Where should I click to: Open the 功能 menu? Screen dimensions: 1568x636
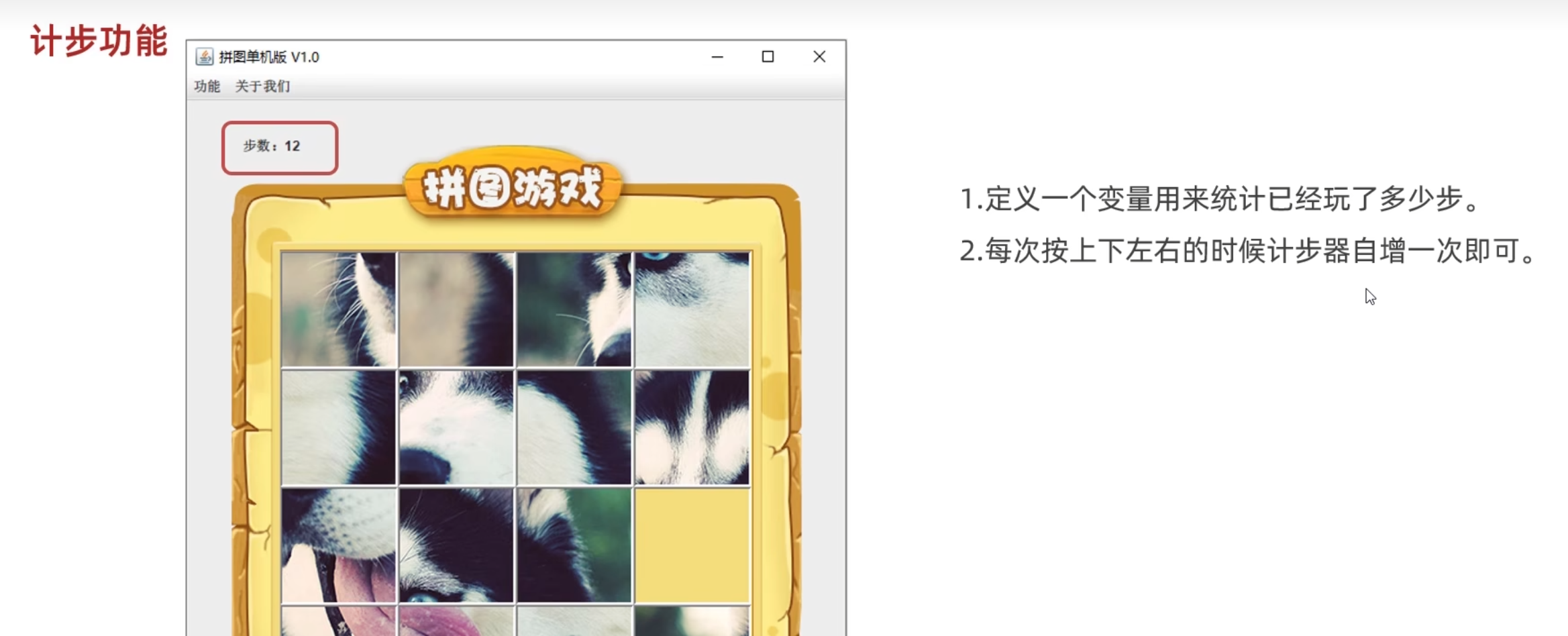(x=207, y=87)
